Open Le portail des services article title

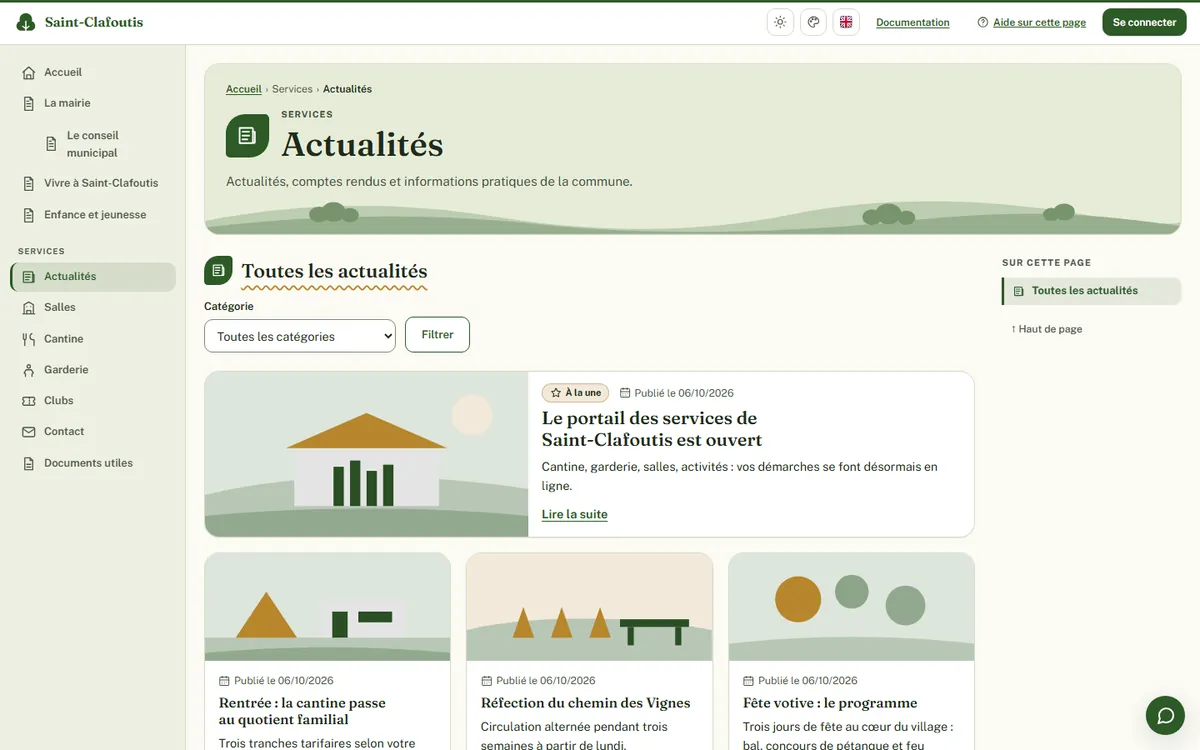(x=652, y=429)
